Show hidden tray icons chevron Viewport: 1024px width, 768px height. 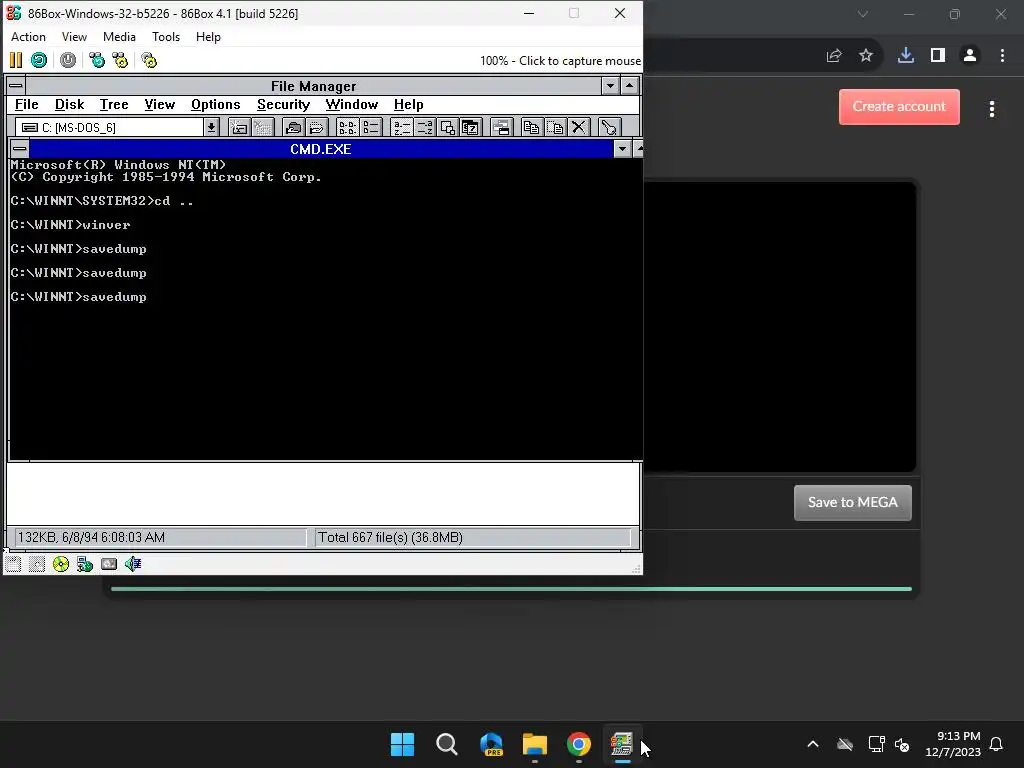pos(813,744)
